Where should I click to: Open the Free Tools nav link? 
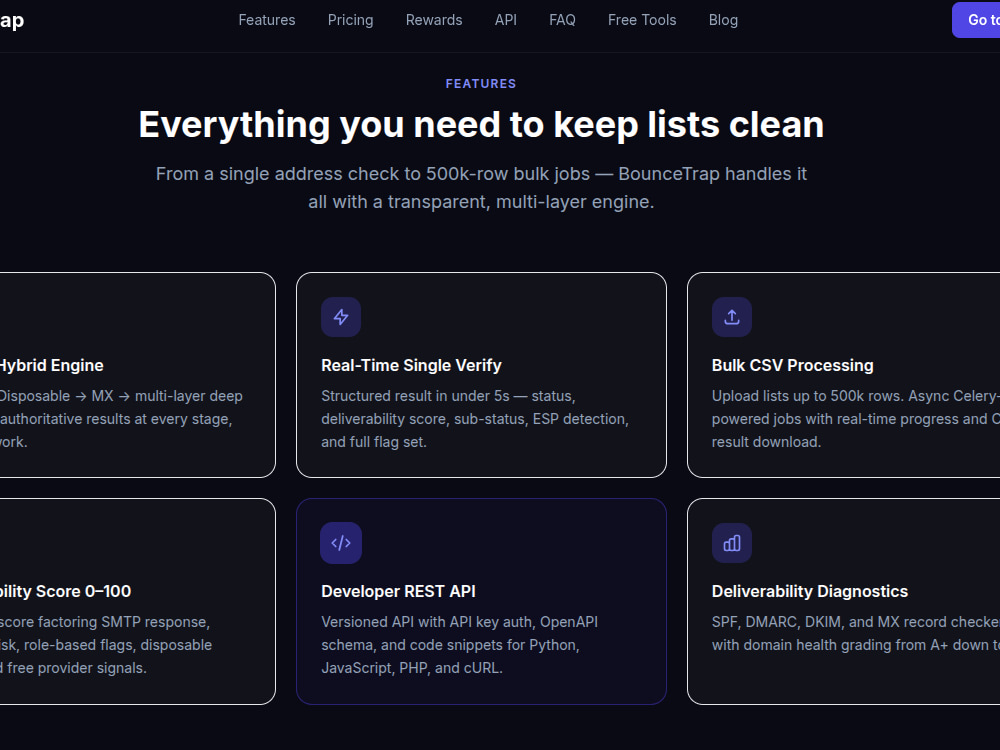point(642,20)
